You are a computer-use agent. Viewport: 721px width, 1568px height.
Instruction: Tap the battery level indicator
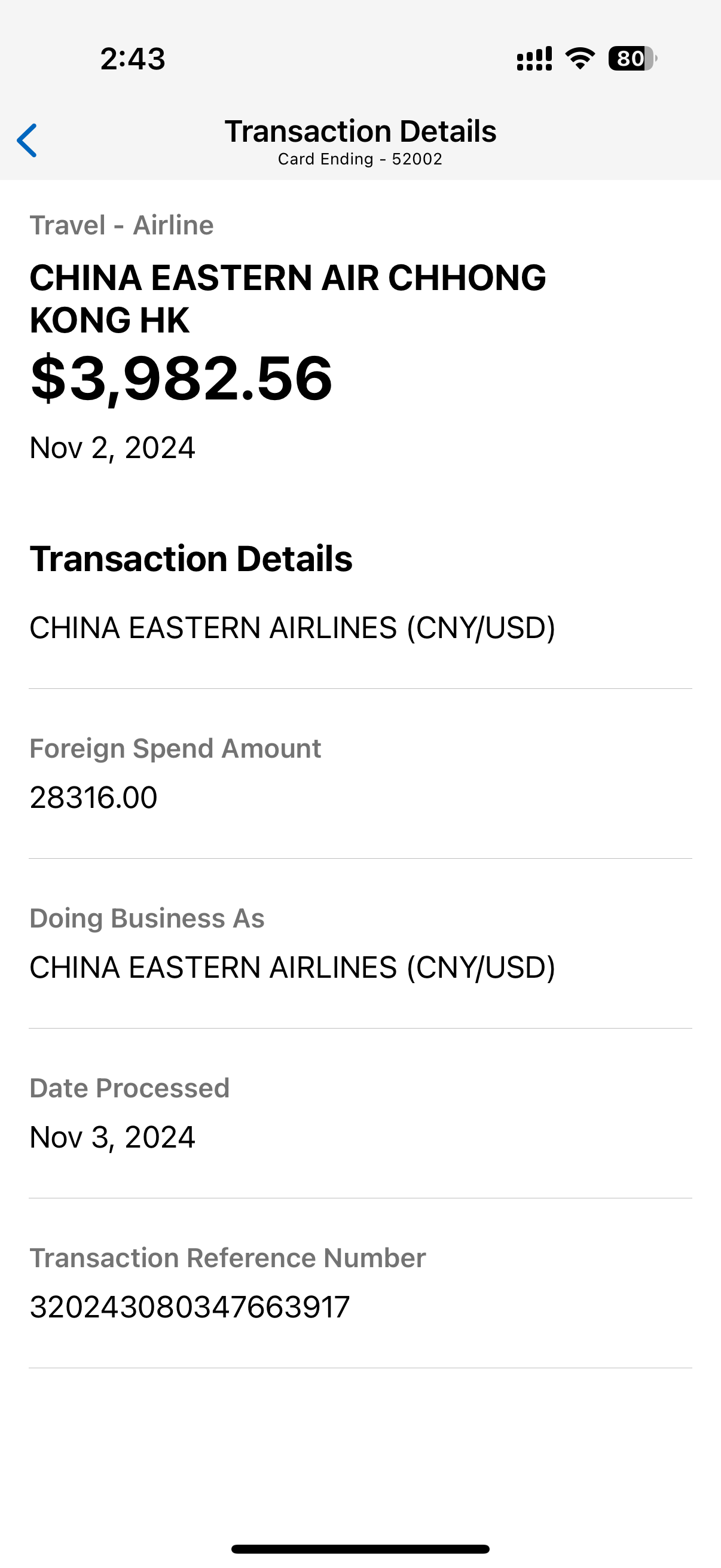pyautogui.click(x=632, y=59)
